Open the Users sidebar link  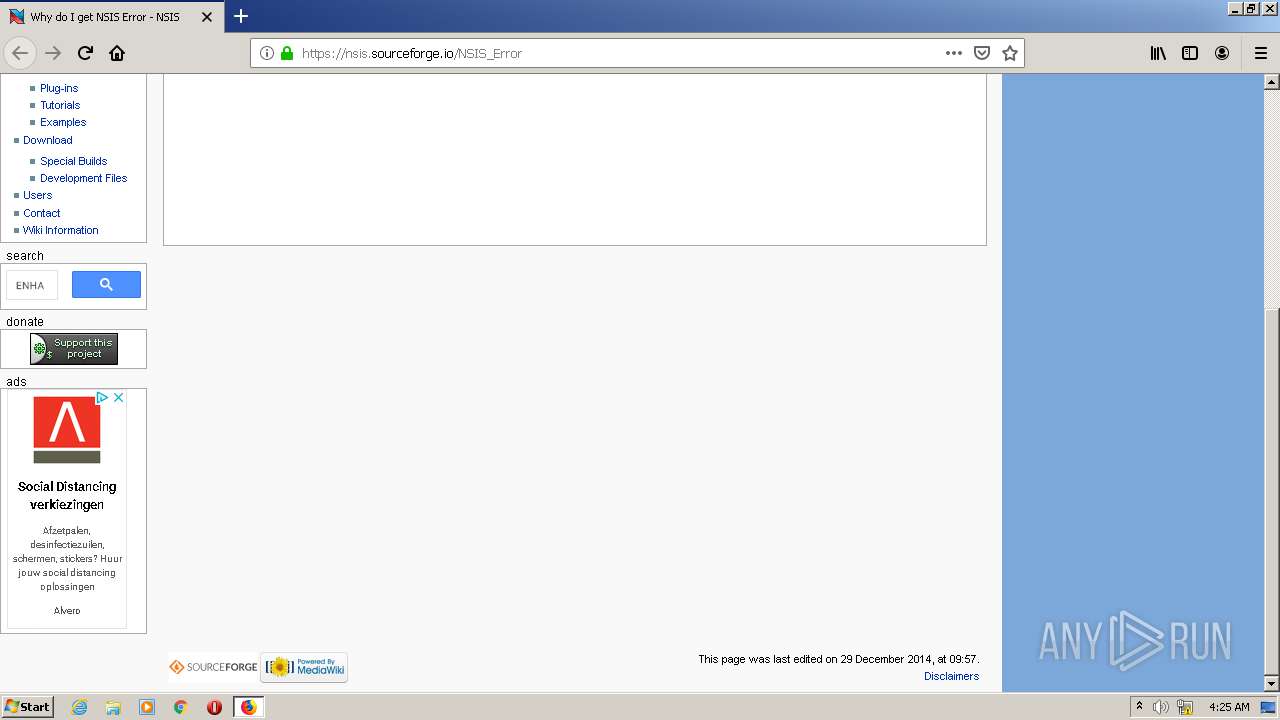(x=38, y=195)
